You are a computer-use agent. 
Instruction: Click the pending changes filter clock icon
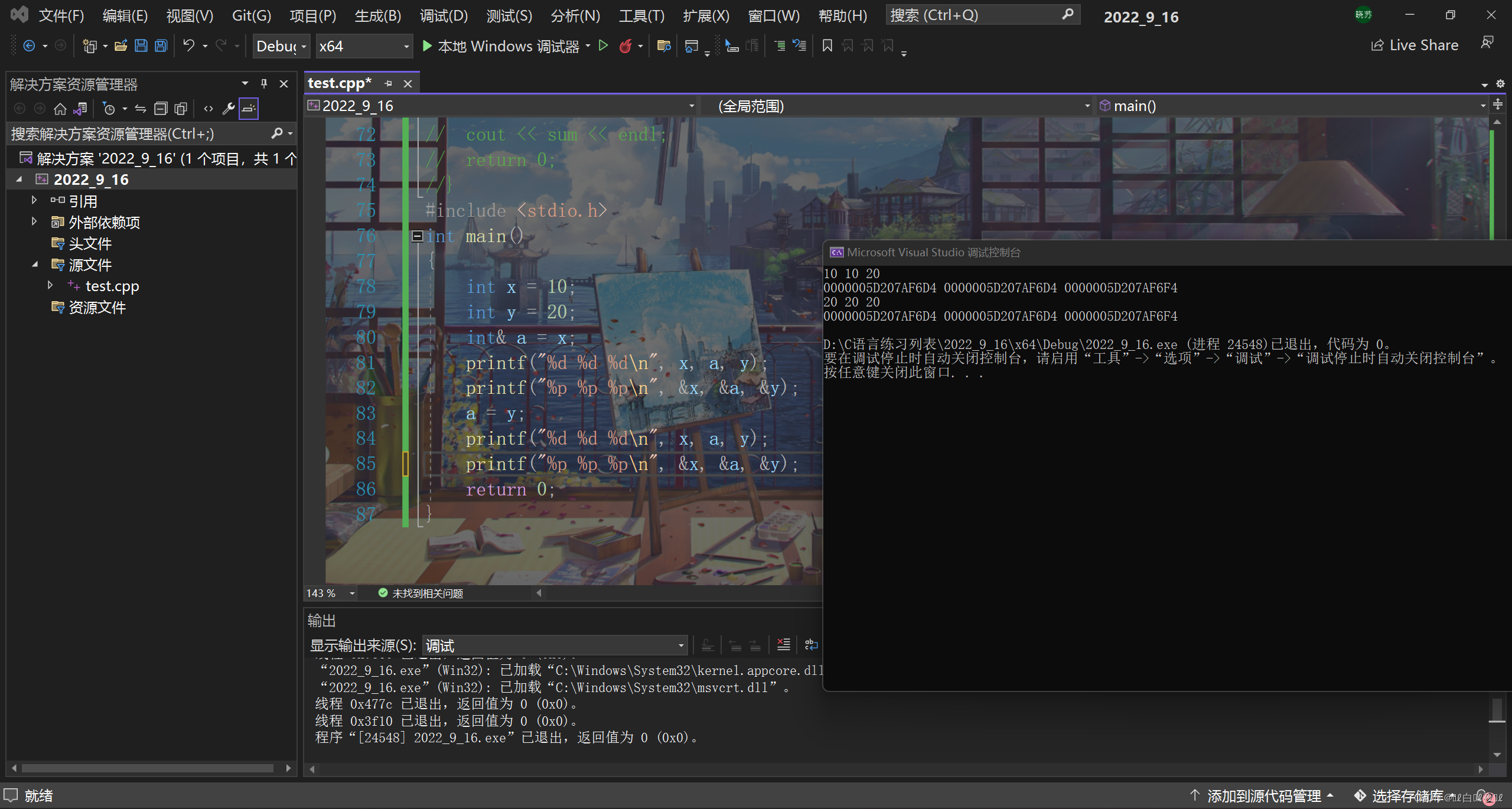click(109, 109)
